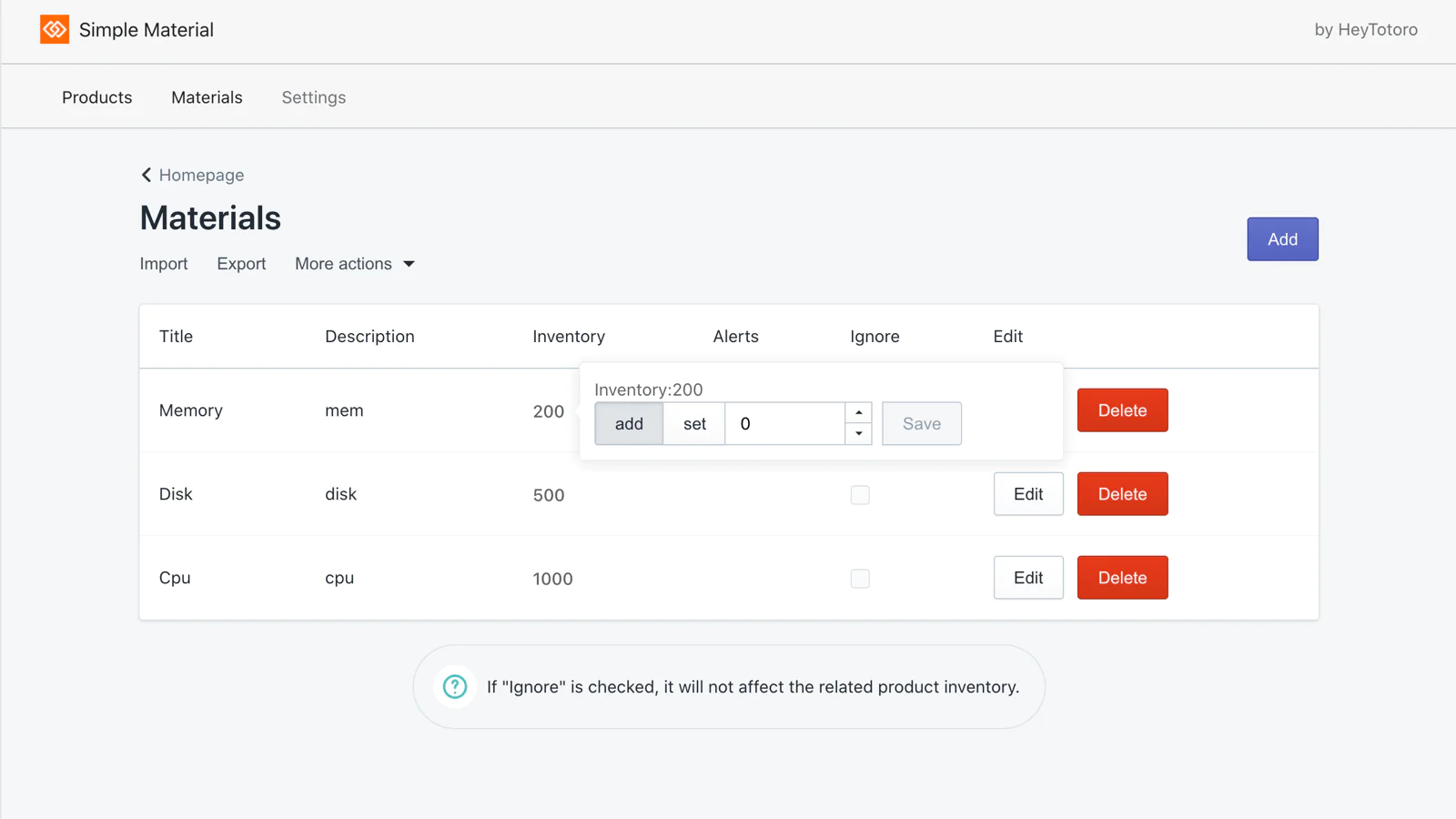1456x819 pixels.
Task: Toggle the Ignore checkbox for Cpu
Action: 860,579
